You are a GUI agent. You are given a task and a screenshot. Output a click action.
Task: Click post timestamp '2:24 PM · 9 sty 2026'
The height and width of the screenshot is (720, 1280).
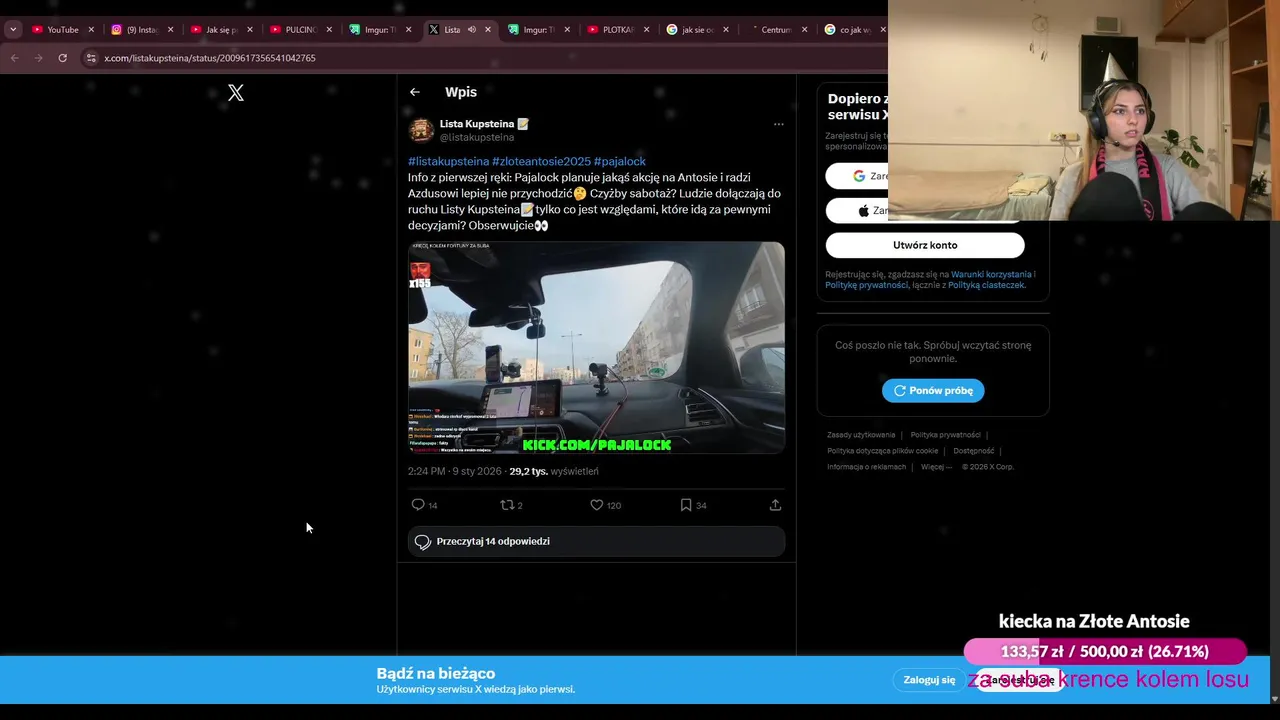coord(454,471)
